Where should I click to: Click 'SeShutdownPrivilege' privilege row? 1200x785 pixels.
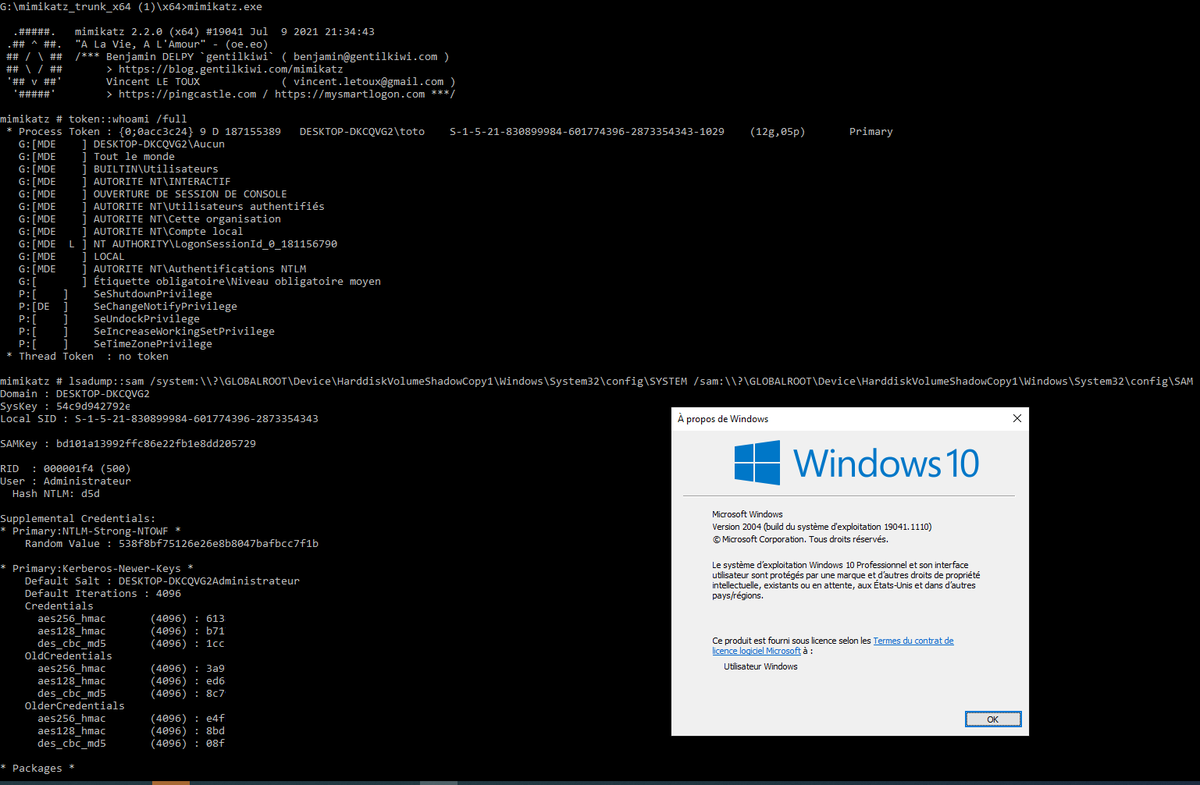[x=116, y=294]
